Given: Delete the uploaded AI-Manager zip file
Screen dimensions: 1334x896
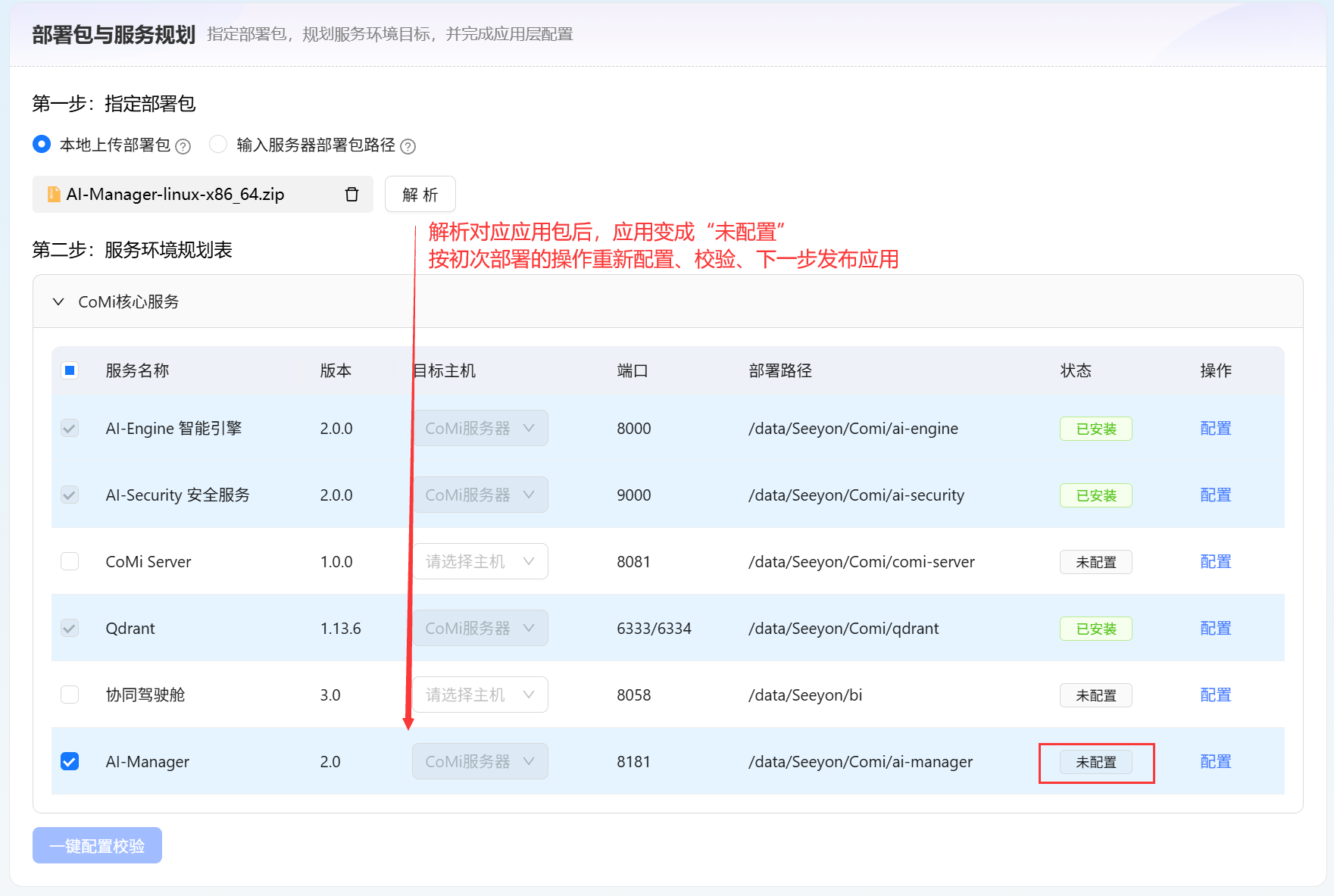Looking at the screenshot, I should point(351,195).
